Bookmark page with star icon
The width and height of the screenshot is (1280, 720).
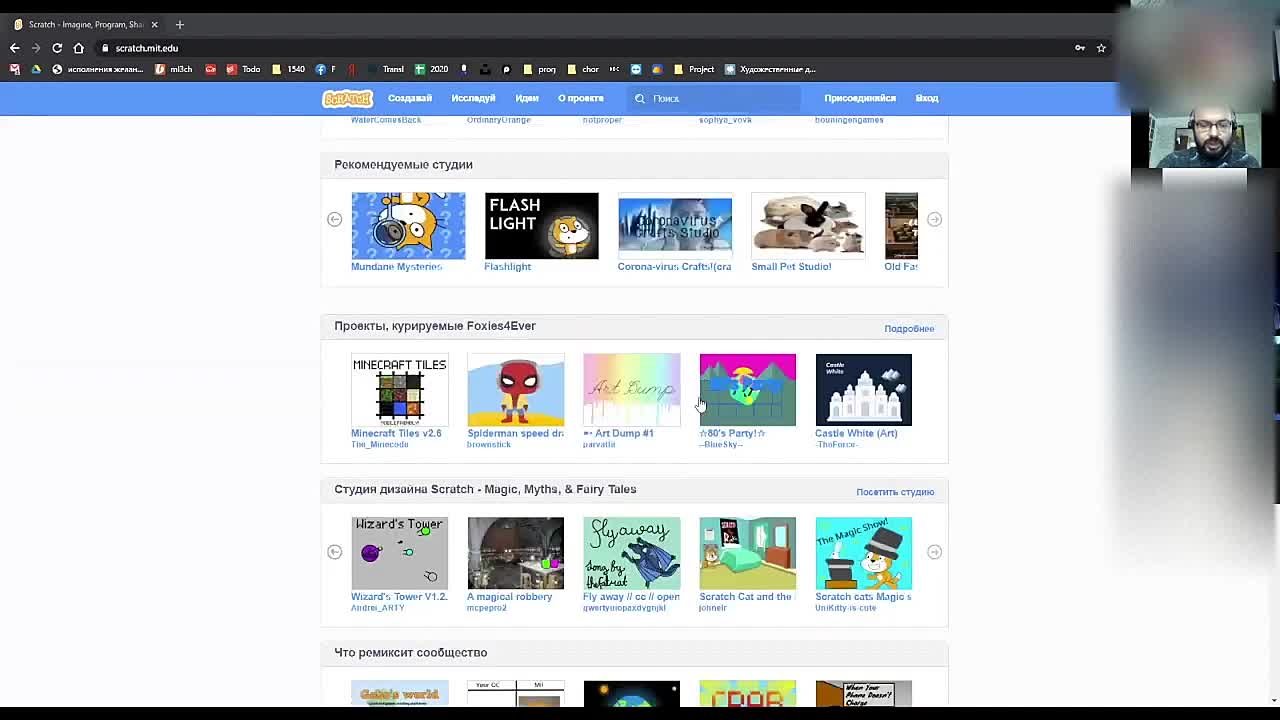coord(1101,48)
